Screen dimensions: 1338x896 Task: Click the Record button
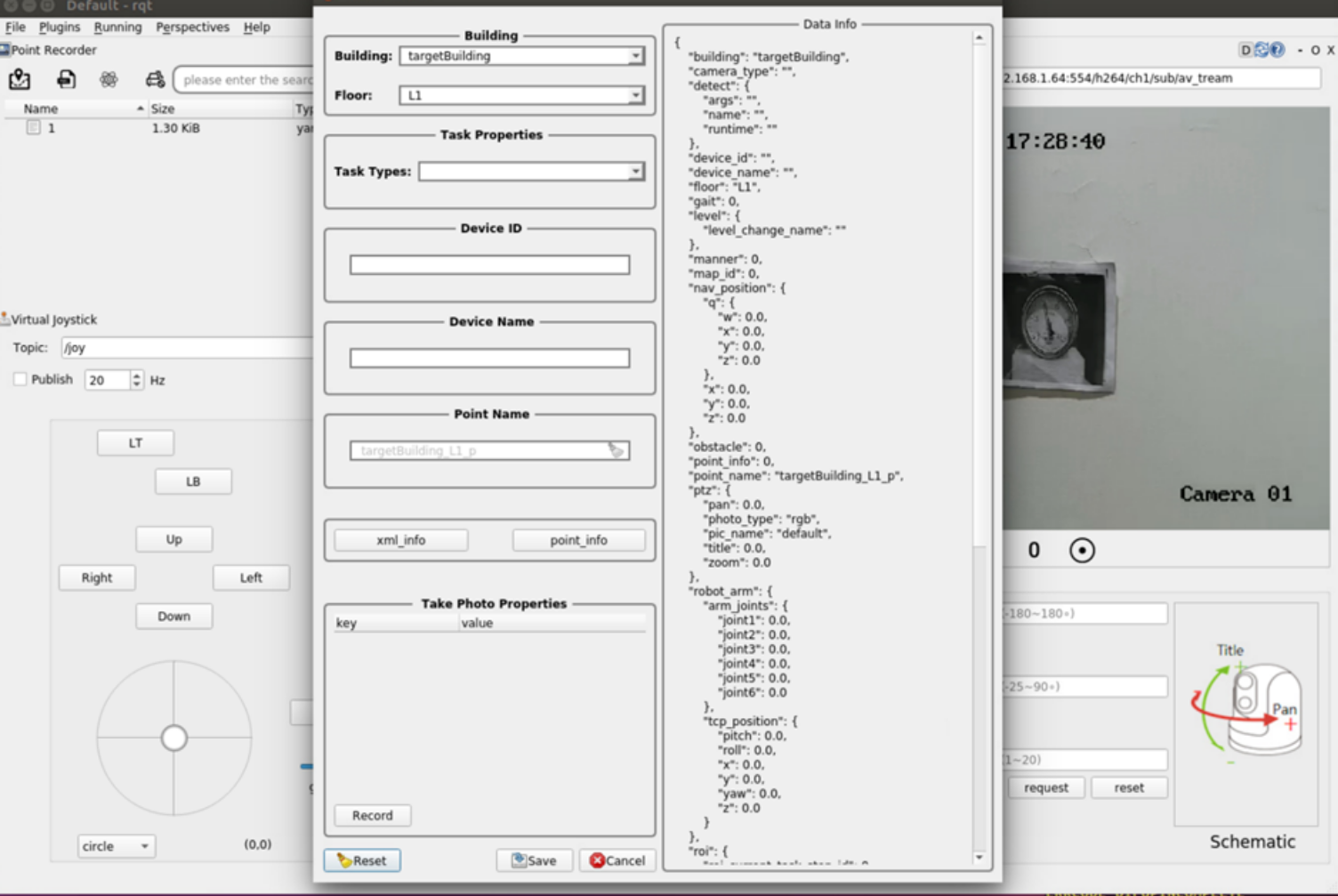(373, 815)
